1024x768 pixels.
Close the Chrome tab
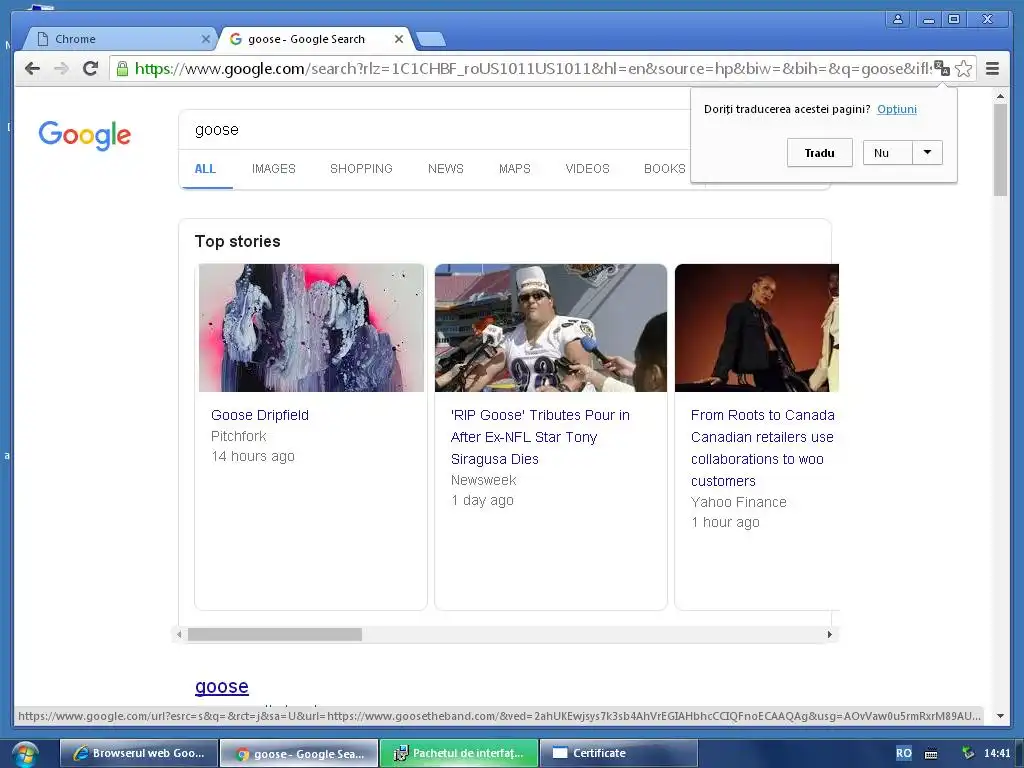[205, 39]
